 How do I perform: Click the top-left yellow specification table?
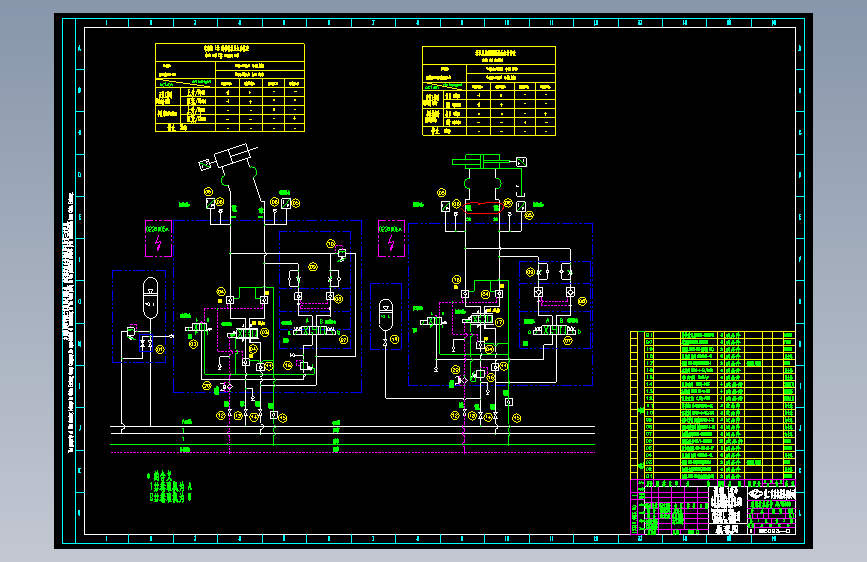pyautogui.click(x=229, y=87)
